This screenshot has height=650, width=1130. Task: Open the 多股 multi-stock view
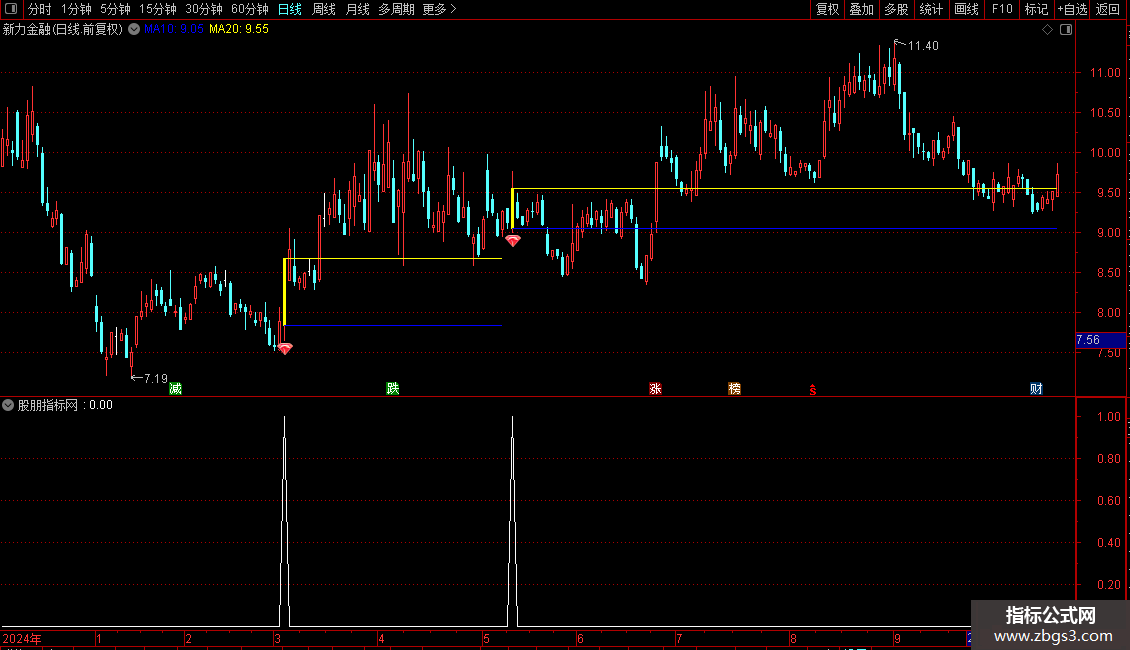pyautogui.click(x=896, y=9)
